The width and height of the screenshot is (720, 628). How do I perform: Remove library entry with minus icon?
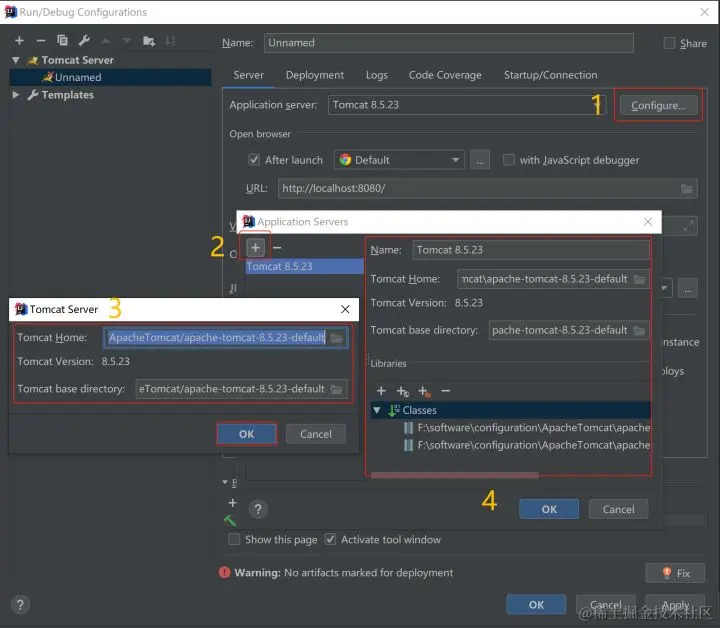(x=445, y=391)
